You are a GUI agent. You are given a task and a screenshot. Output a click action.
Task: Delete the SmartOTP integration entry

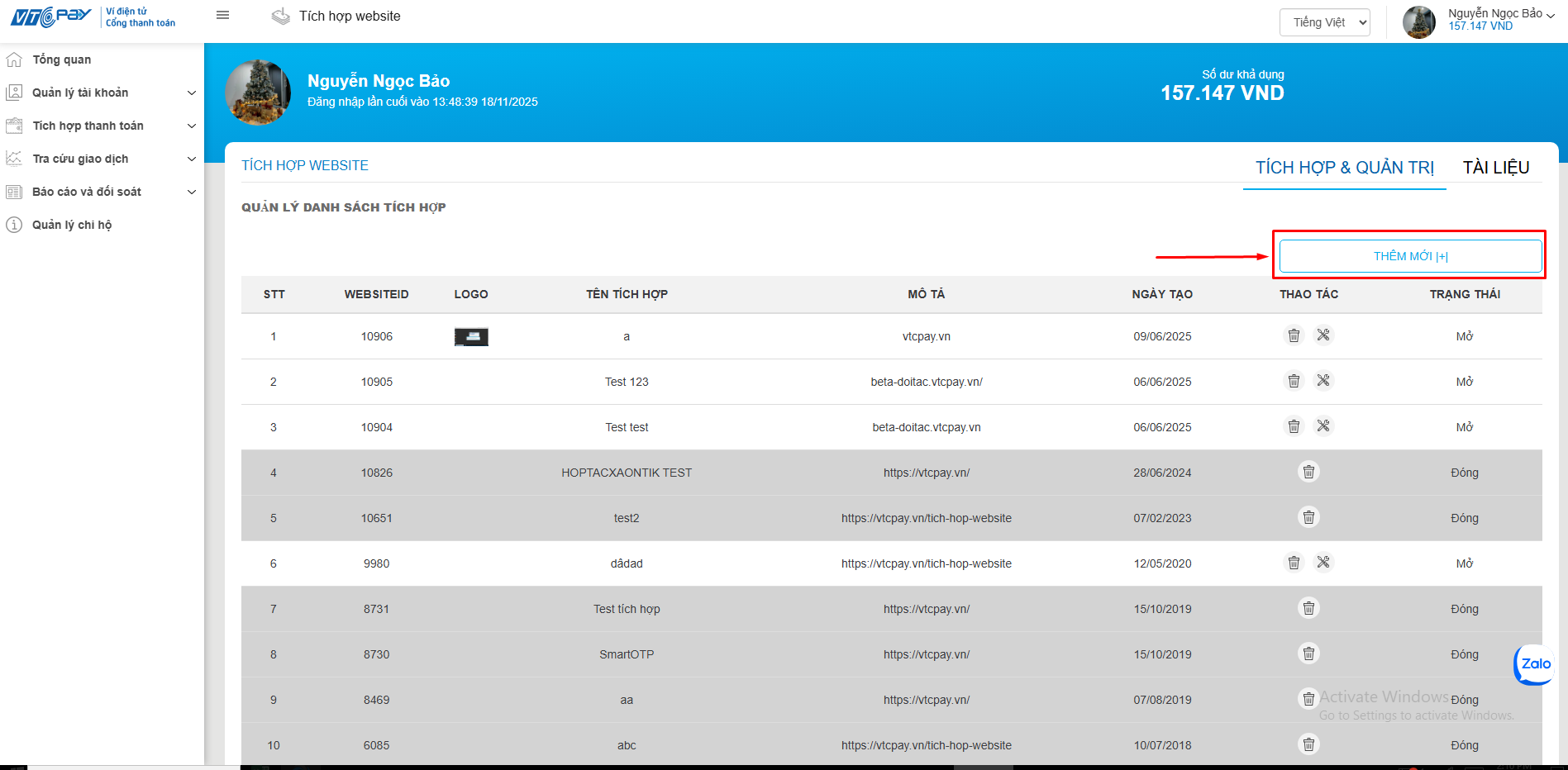[1308, 654]
